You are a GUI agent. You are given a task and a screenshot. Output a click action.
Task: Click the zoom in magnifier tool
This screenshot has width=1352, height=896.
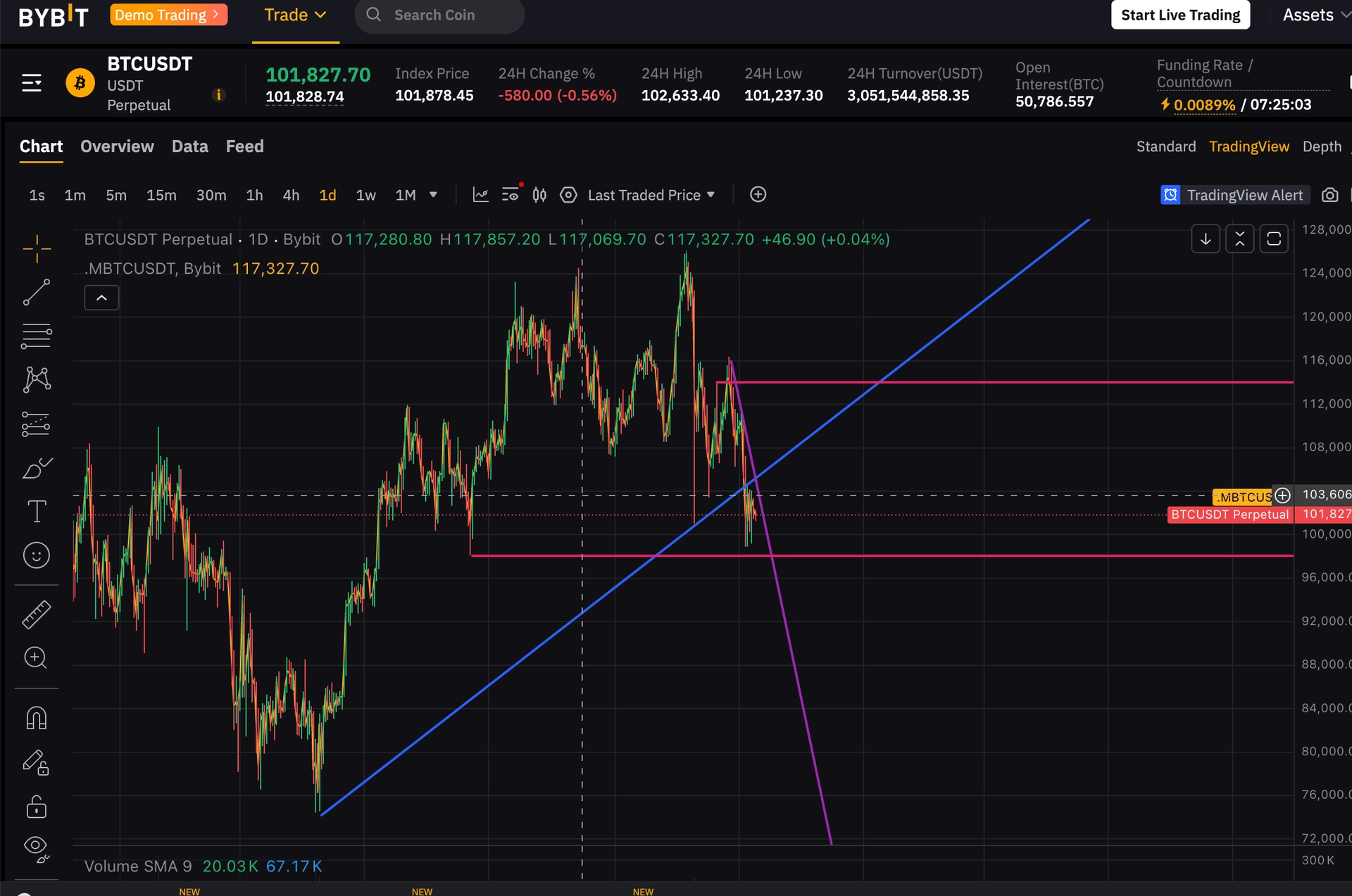35,658
